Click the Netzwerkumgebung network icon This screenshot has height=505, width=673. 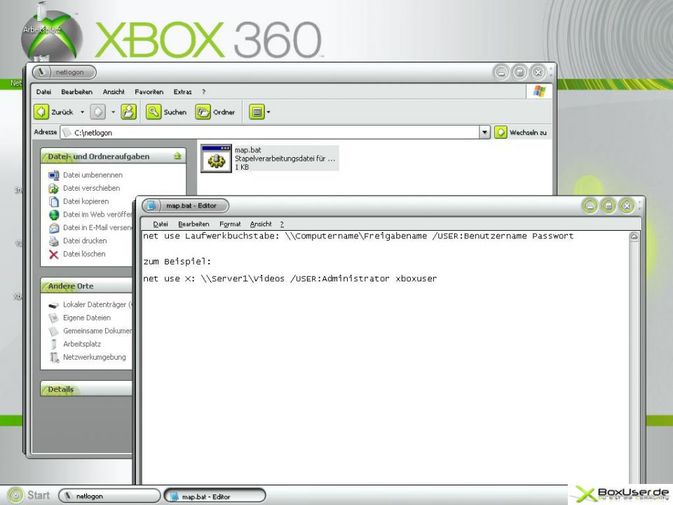(54, 357)
